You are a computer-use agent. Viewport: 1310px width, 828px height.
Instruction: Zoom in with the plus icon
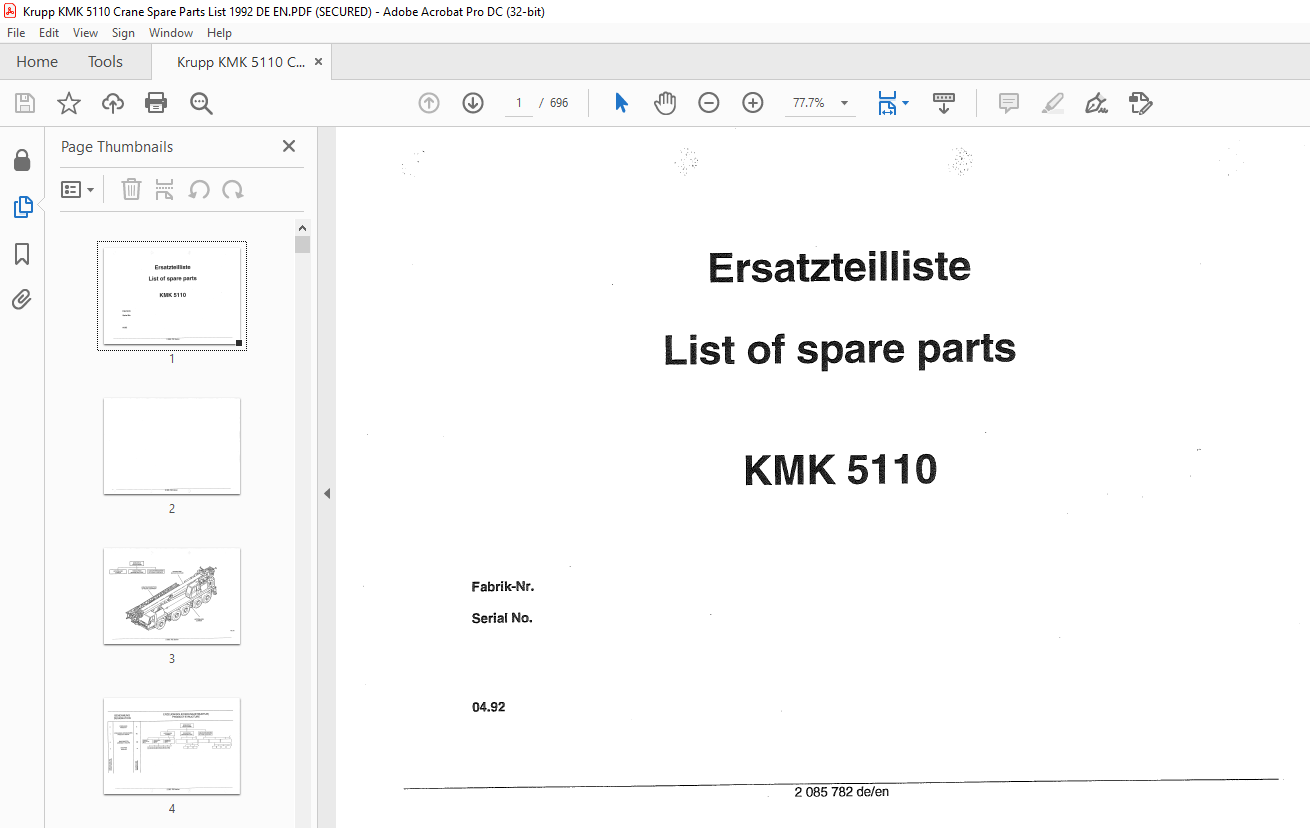click(753, 103)
